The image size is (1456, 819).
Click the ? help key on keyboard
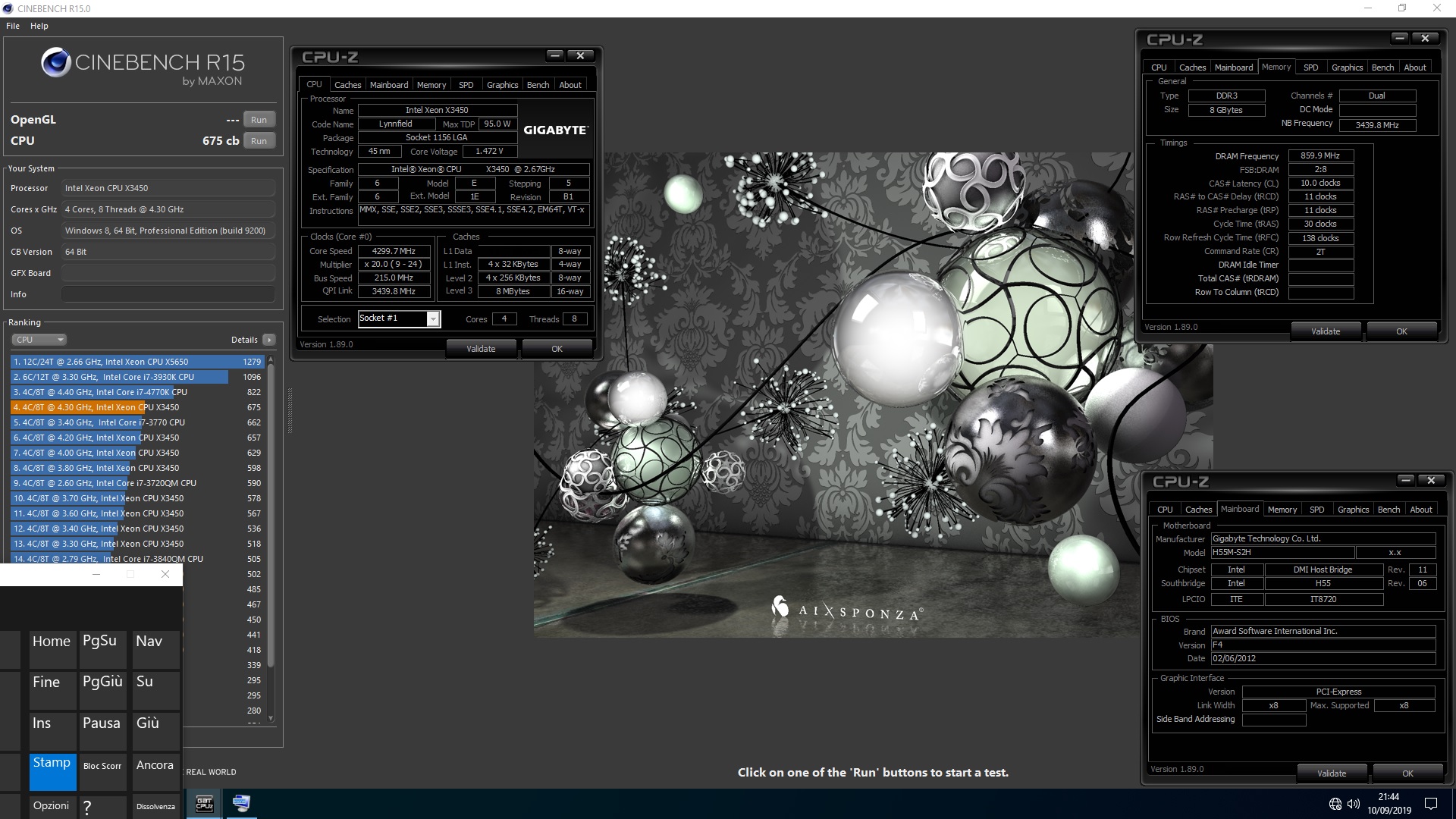[x=102, y=806]
